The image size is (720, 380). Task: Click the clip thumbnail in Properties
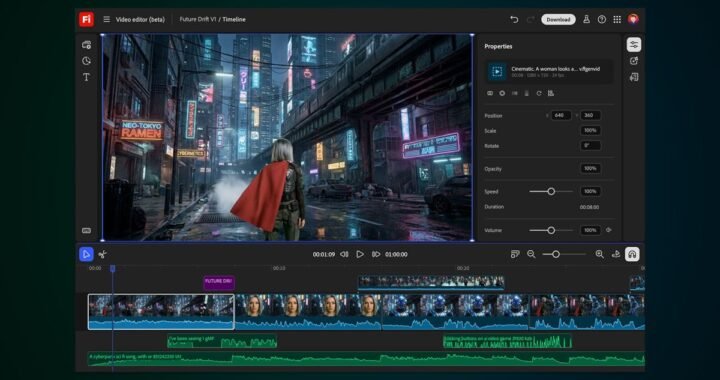pyautogui.click(x=497, y=72)
